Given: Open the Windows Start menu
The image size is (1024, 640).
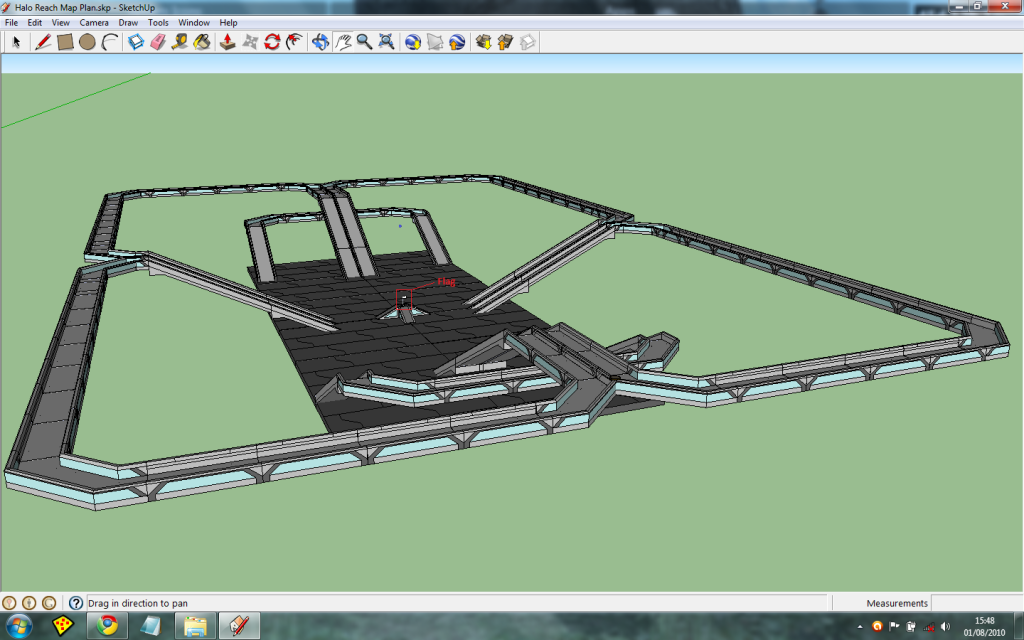Looking at the screenshot, I should pyautogui.click(x=18, y=626).
